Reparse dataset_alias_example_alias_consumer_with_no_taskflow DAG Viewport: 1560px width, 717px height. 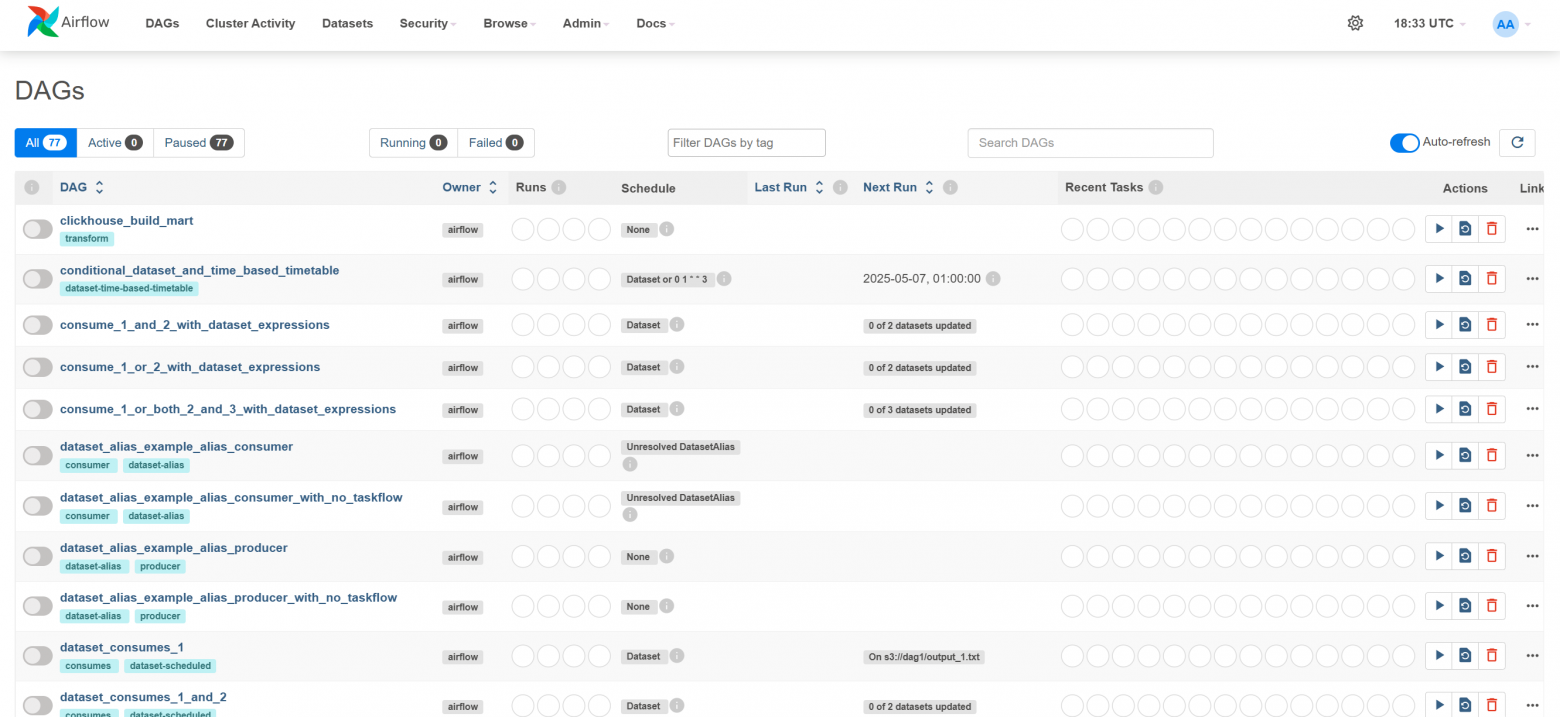tap(1465, 506)
